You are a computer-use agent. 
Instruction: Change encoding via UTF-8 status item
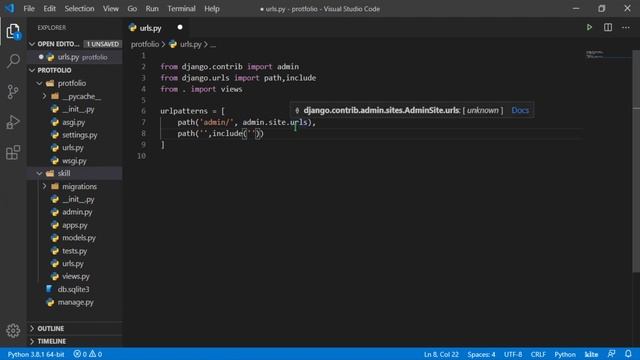(x=513, y=354)
